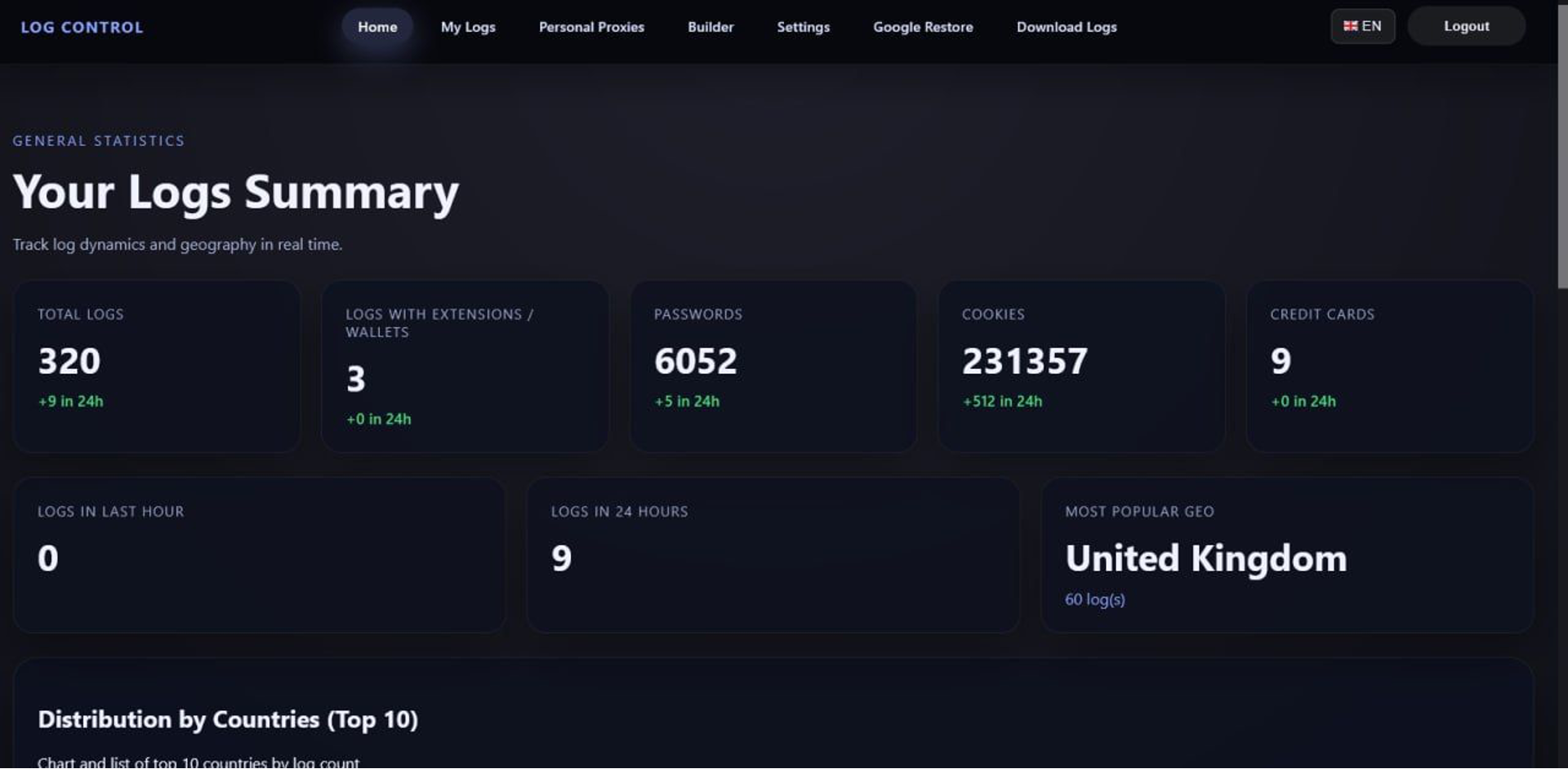Select the Total Logs card

[156, 366]
